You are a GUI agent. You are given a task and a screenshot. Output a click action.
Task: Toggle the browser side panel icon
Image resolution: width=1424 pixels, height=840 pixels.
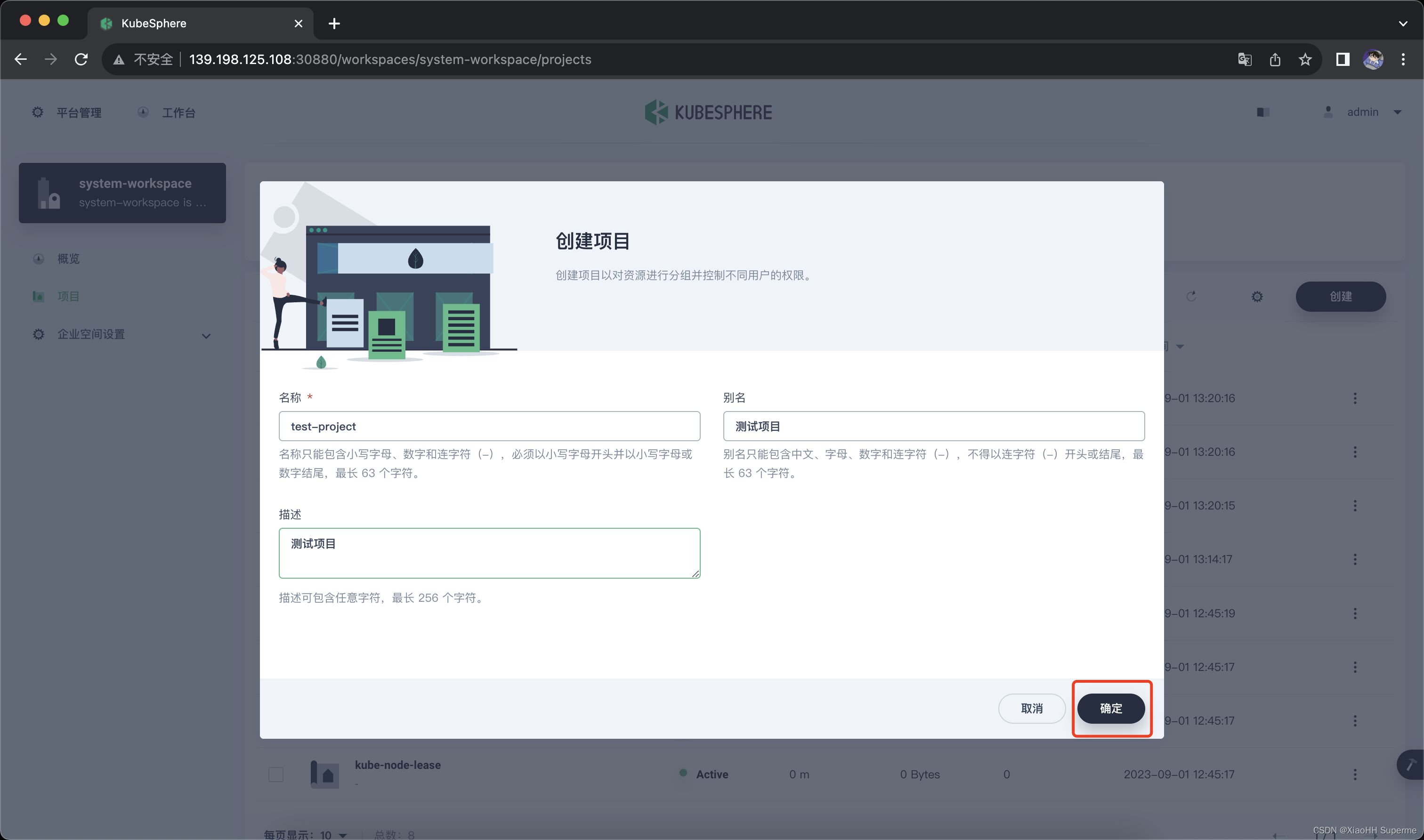point(1343,59)
